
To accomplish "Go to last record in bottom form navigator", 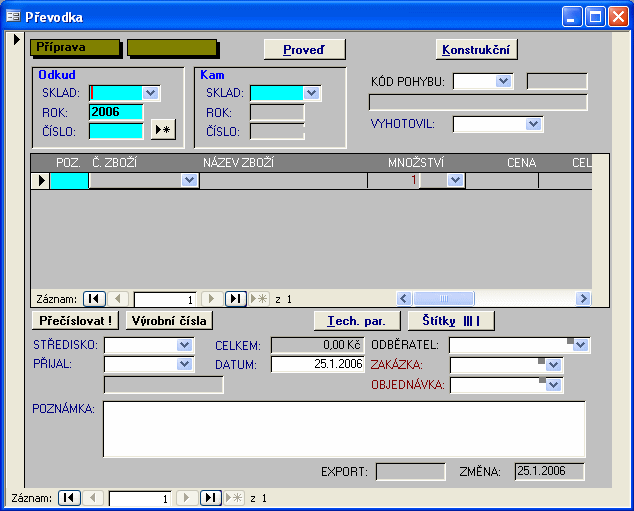I will point(211,498).
